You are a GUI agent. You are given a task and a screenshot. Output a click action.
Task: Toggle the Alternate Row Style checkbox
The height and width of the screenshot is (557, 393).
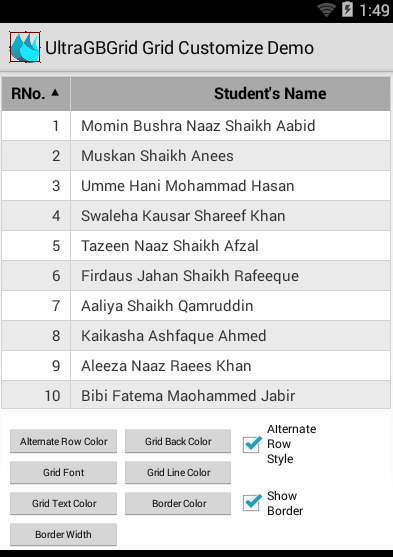pyautogui.click(x=252, y=444)
